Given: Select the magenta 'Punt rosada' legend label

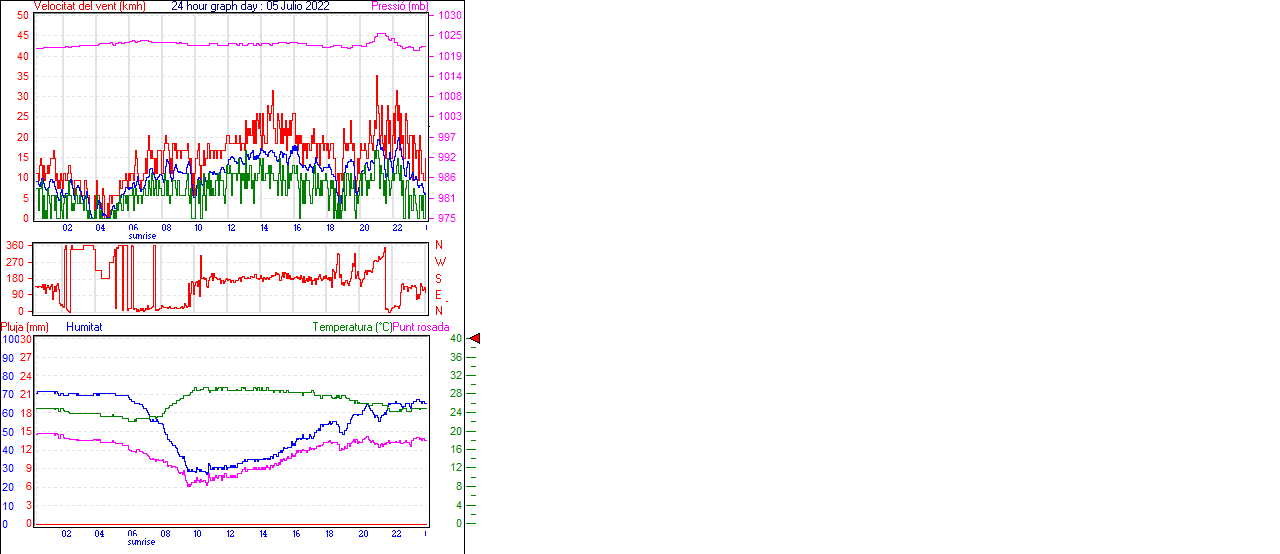Looking at the screenshot, I should [x=421, y=327].
